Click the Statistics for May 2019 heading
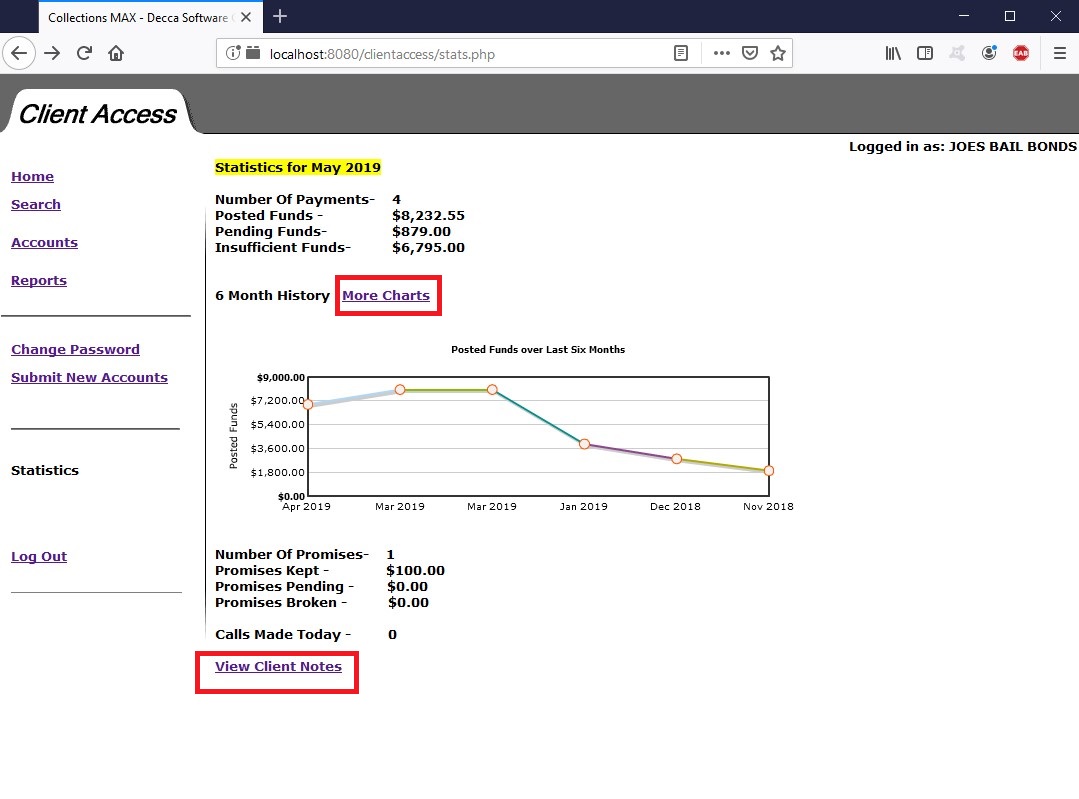This screenshot has height=799, width=1079. pos(297,167)
